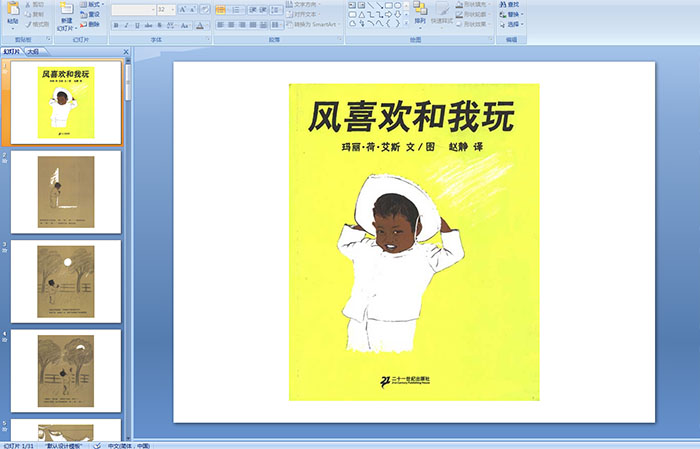Viewport: 700px width, 449px height.
Task: Select the Right Arrow block shape
Action: pyautogui.click(x=388, y=14)
